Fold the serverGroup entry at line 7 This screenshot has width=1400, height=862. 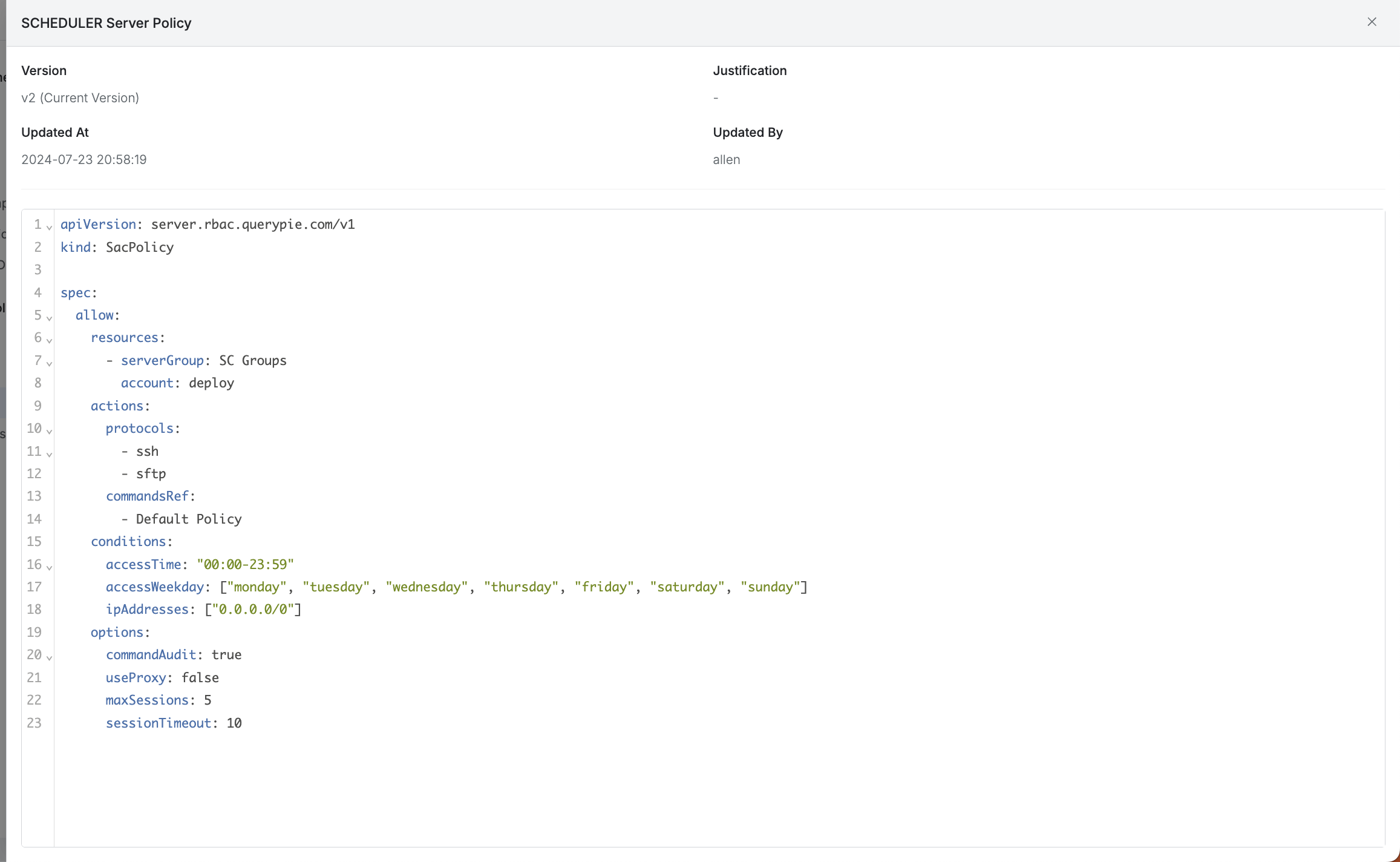coord(50,363)
